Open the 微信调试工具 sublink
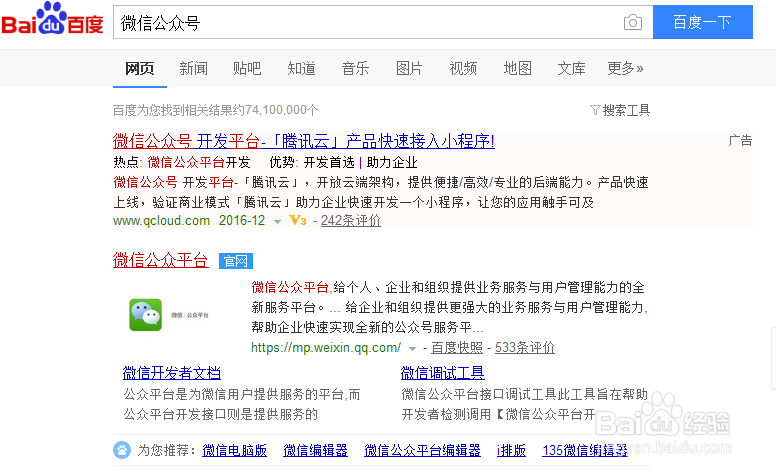 [442, 373]
